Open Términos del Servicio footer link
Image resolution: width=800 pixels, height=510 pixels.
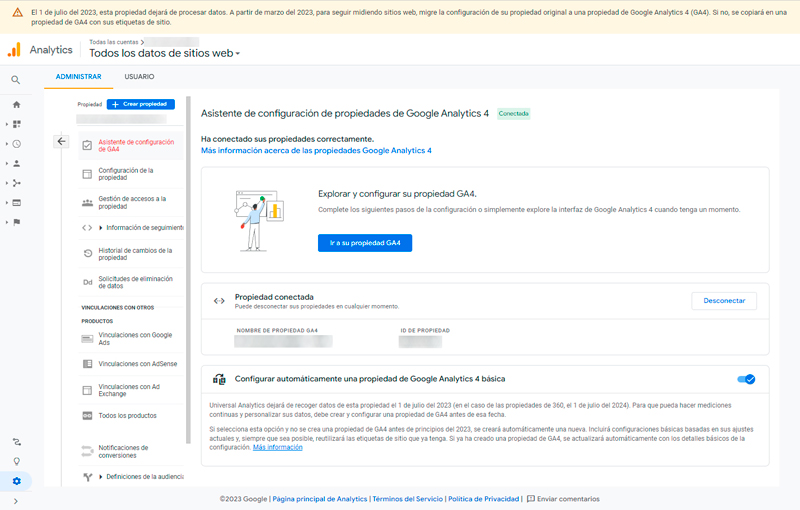coord(408,499)
